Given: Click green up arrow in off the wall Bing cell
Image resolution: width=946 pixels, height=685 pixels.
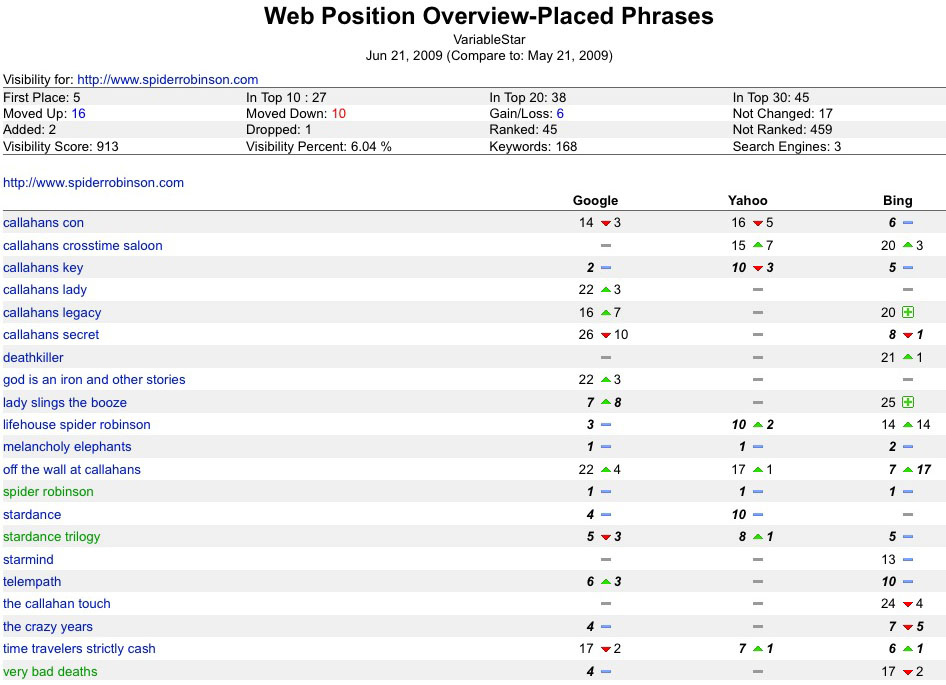Looking at the screenshot, I should pyautogui.click(x=907, y=469).
